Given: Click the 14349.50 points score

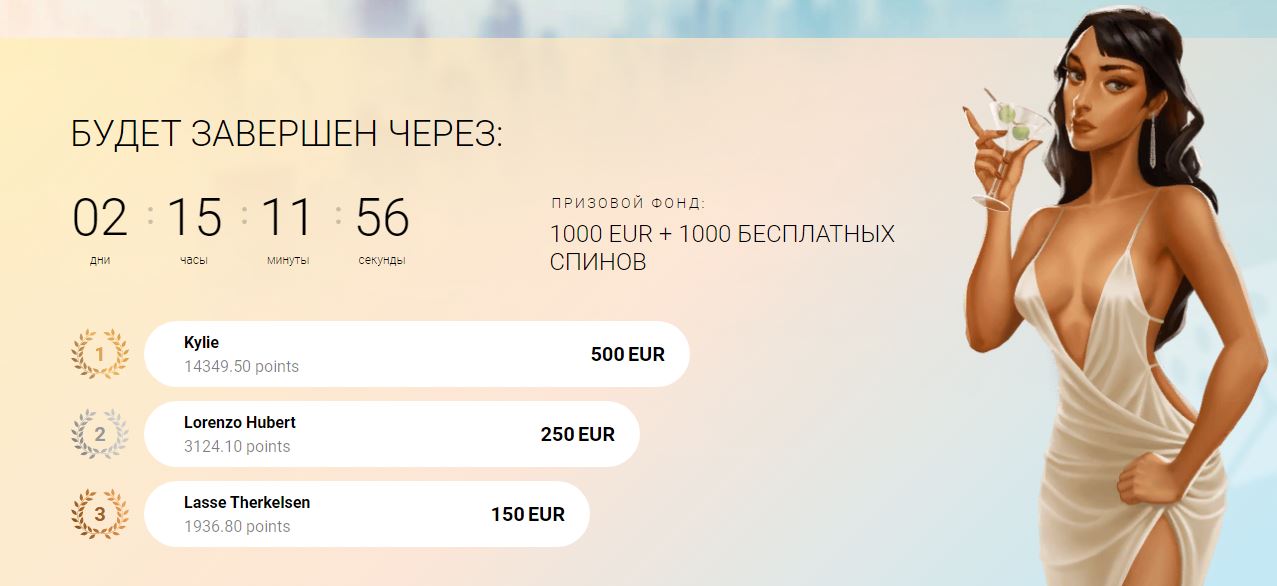Looking at the screenshot, I should coord(241,367).
